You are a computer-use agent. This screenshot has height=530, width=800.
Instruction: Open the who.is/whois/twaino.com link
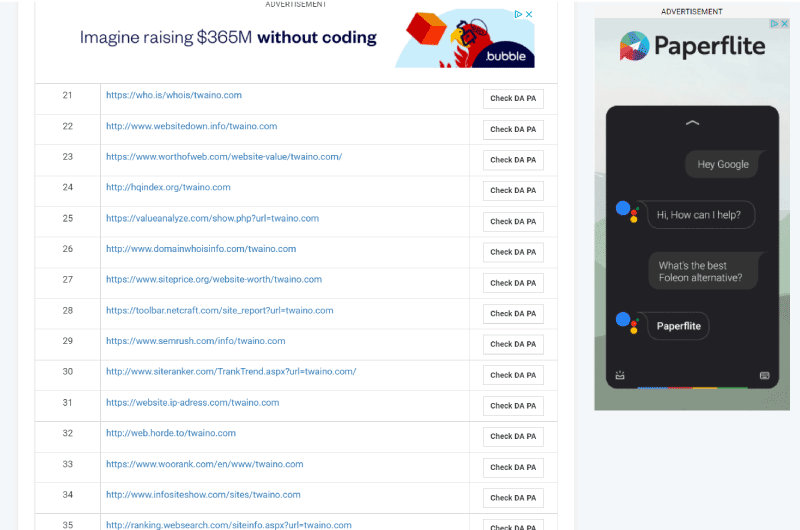click(174, 95)
